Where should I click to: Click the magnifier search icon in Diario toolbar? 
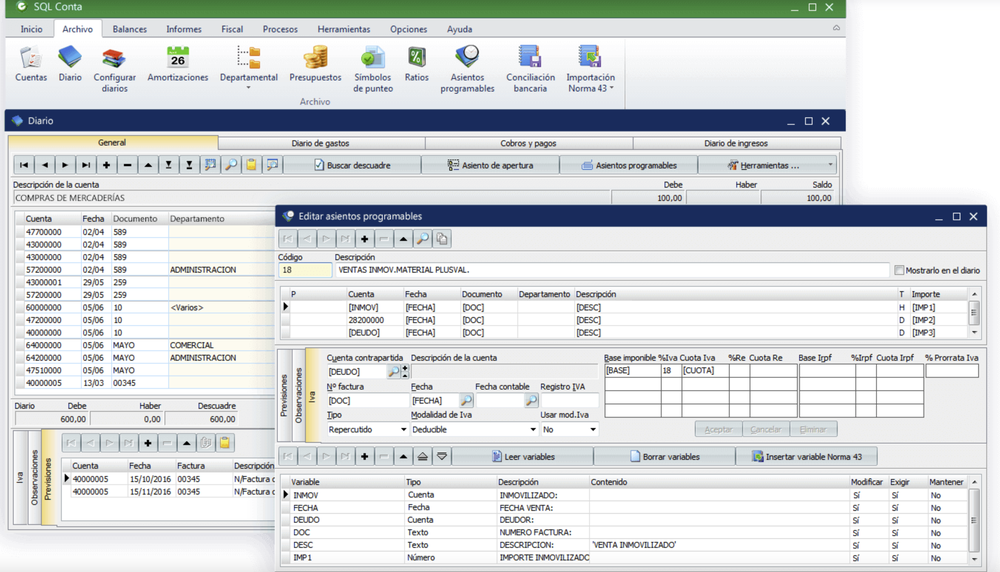(x=231, y=165)
